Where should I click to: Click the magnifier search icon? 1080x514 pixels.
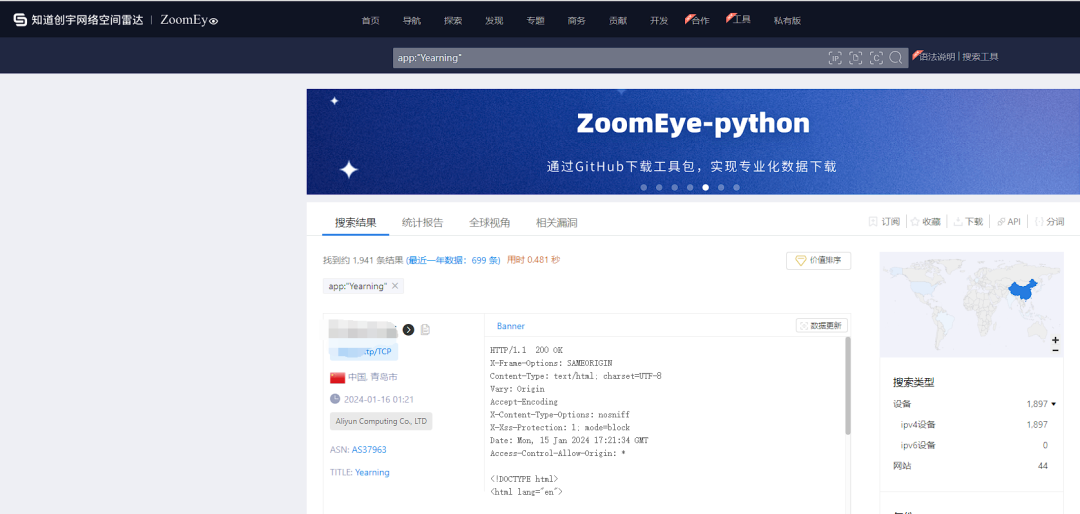(x=895, y=58)
